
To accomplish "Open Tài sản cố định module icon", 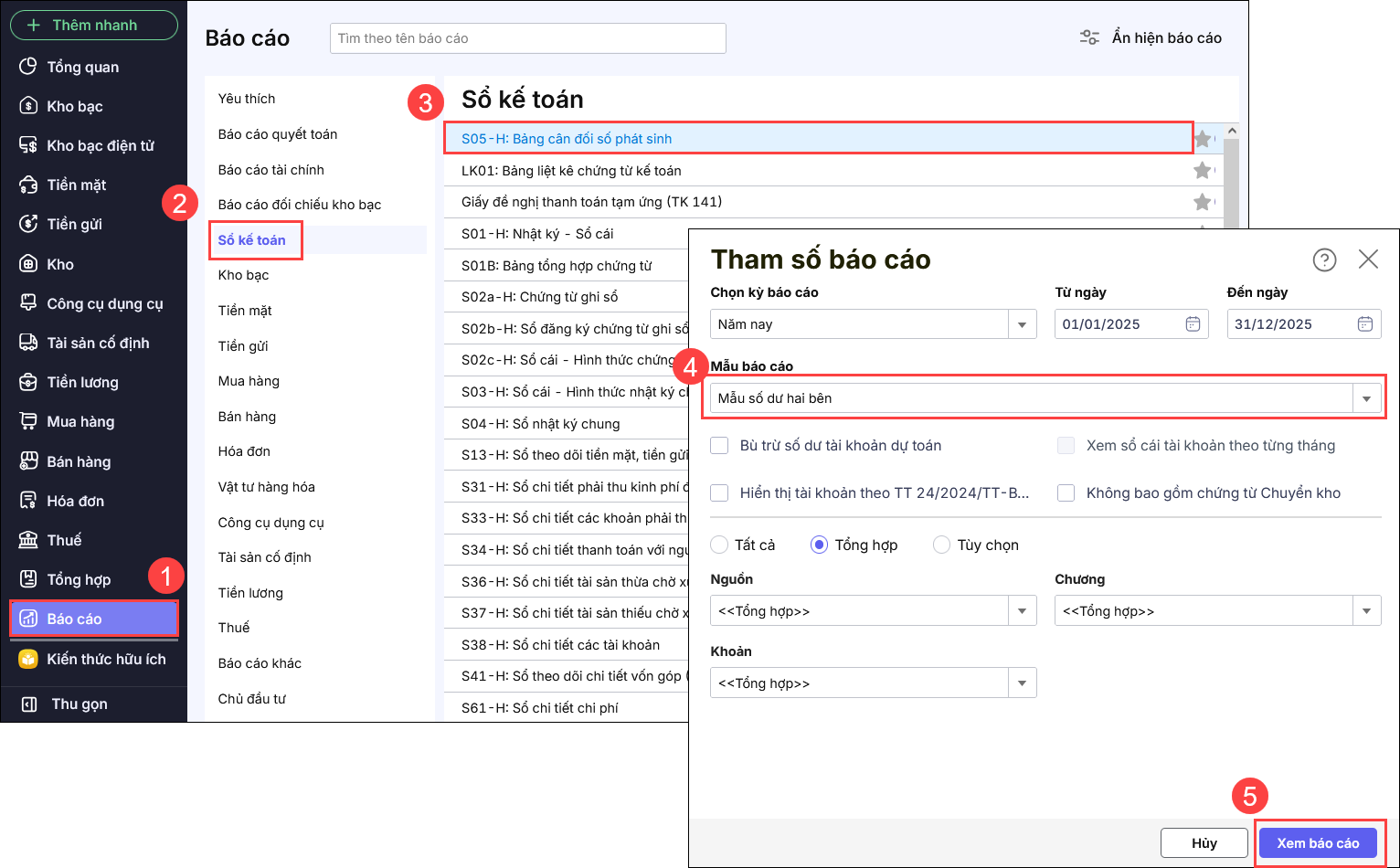I will [x=28, y=343].
